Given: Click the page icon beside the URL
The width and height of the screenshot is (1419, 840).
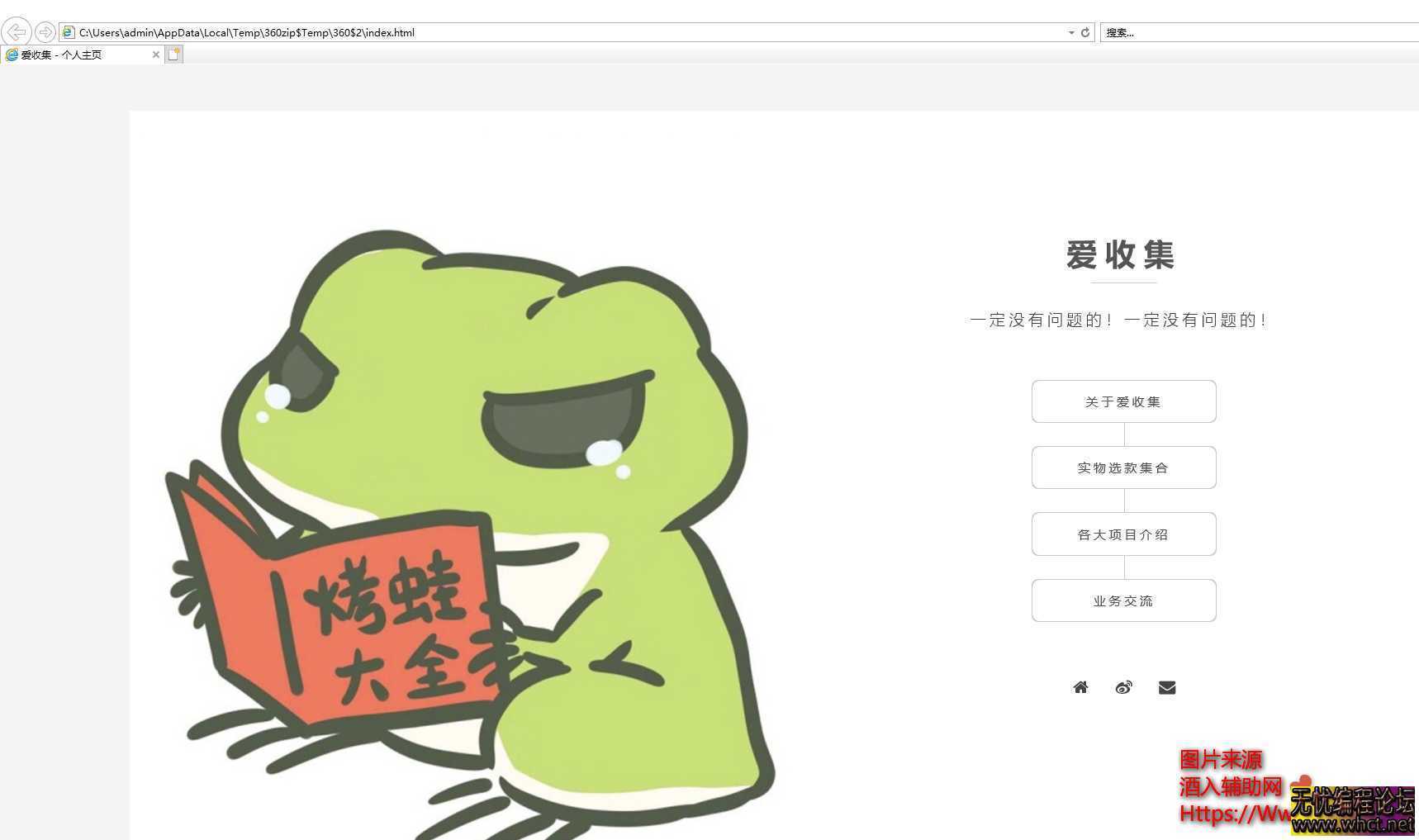Looking at the screenshot, I should coord(69,32).
